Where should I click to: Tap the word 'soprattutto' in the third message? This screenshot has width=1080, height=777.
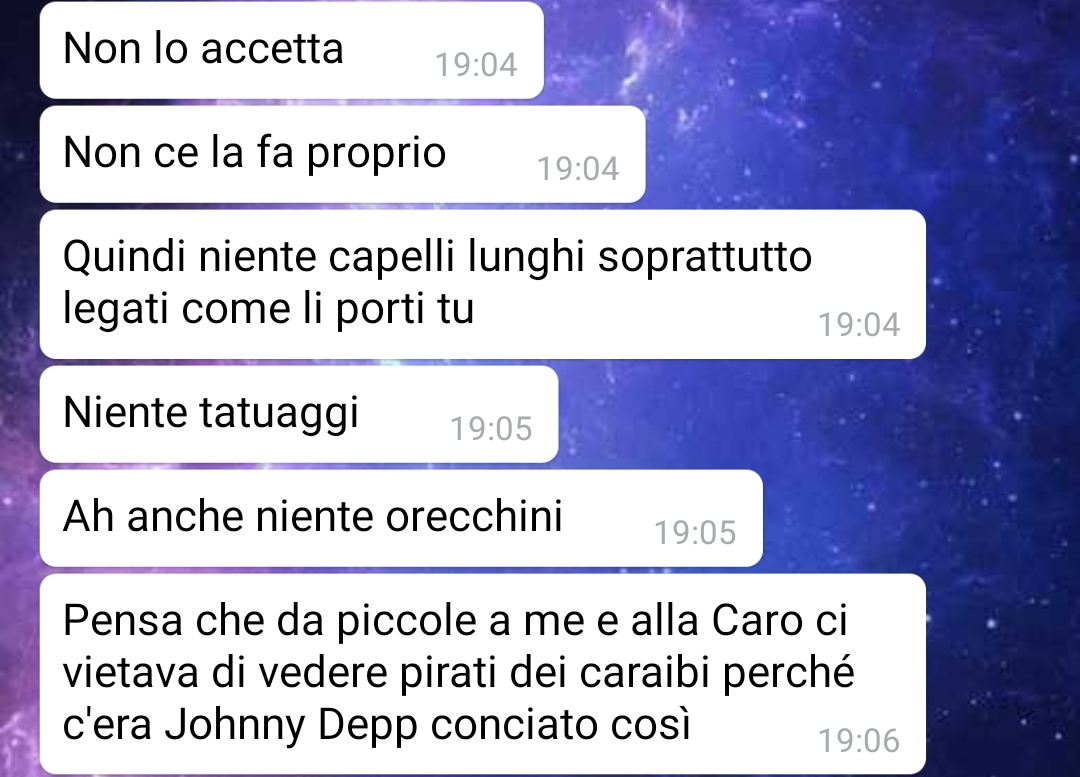click(x=705, y=258)
